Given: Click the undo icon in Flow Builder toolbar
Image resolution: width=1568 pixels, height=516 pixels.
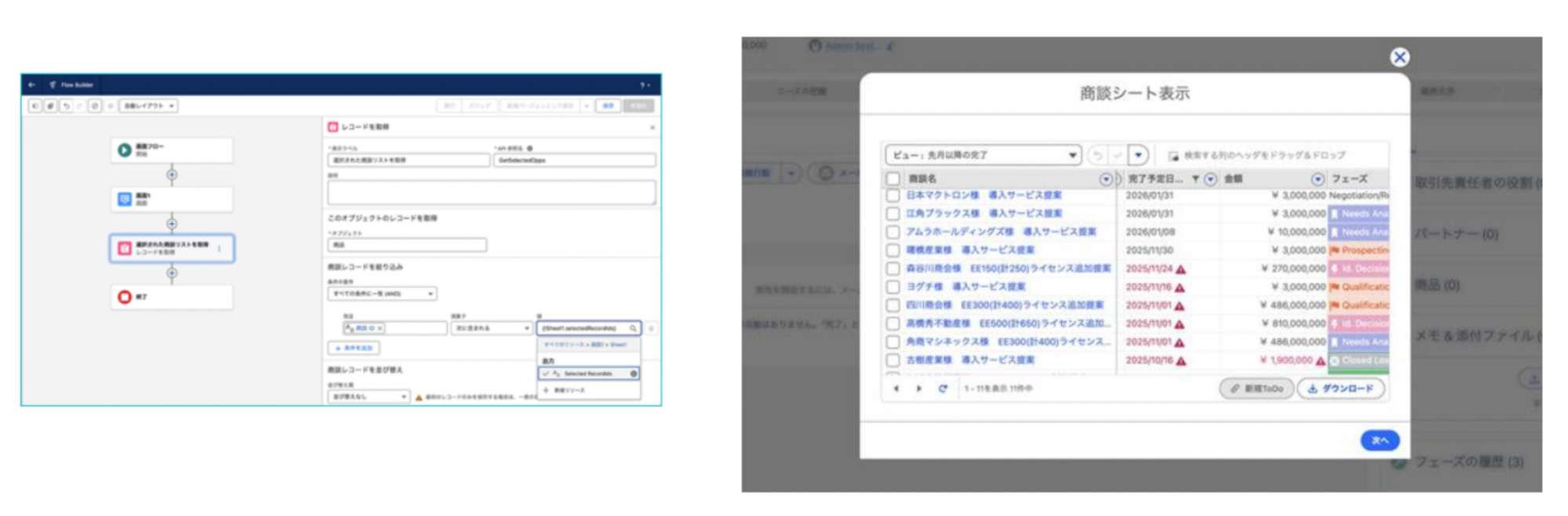Looking at the screenshot, I should [66, 106].
